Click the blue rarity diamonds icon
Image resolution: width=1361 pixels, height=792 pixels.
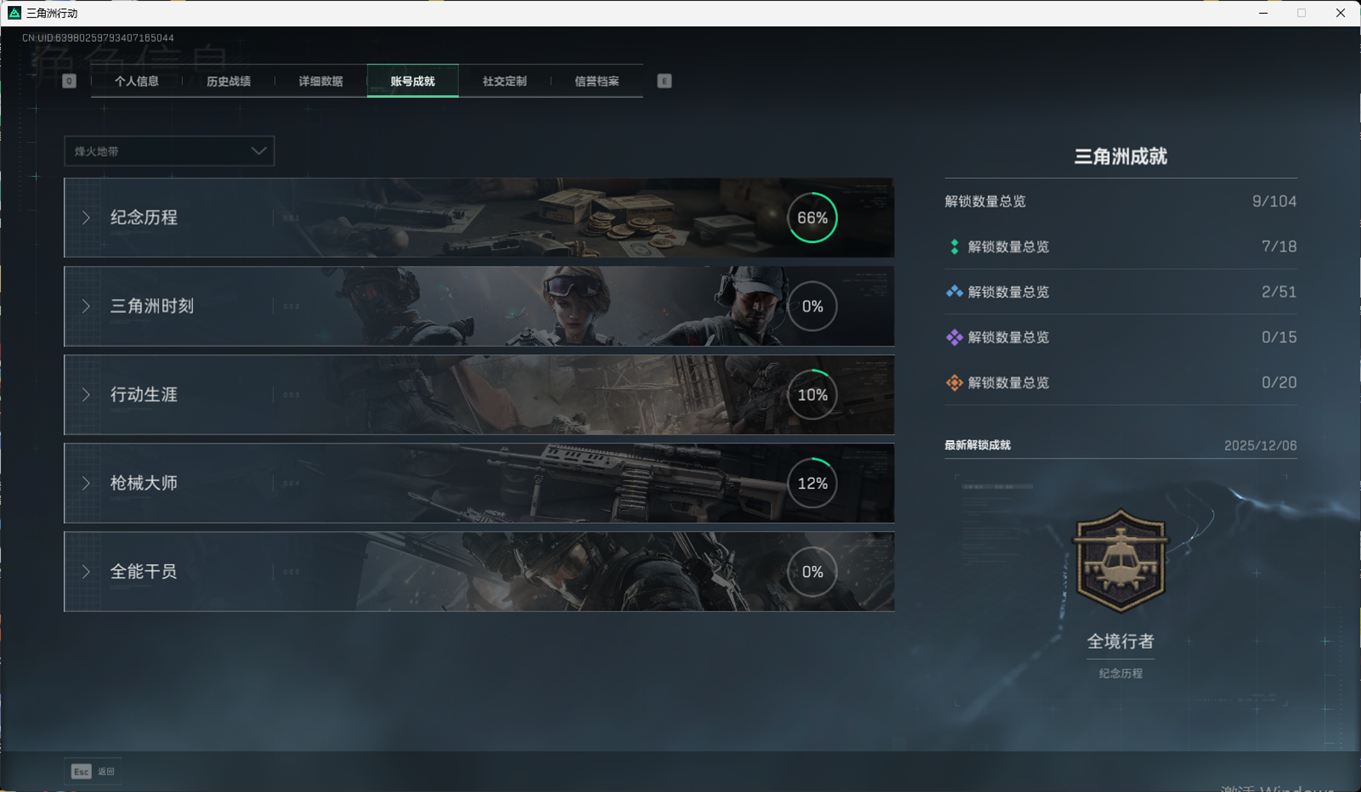tap(954, 292)
